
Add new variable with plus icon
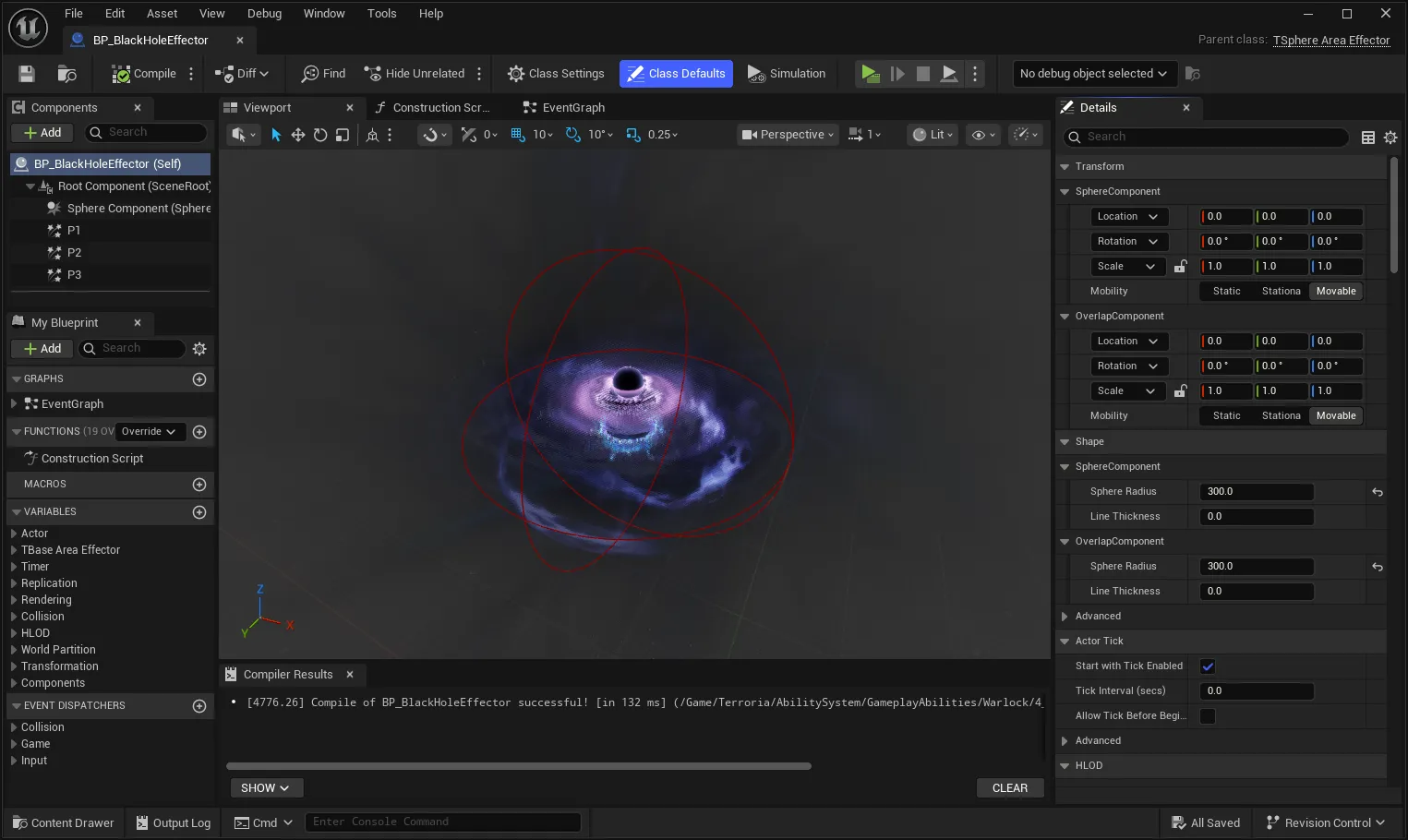coord(199,512)
